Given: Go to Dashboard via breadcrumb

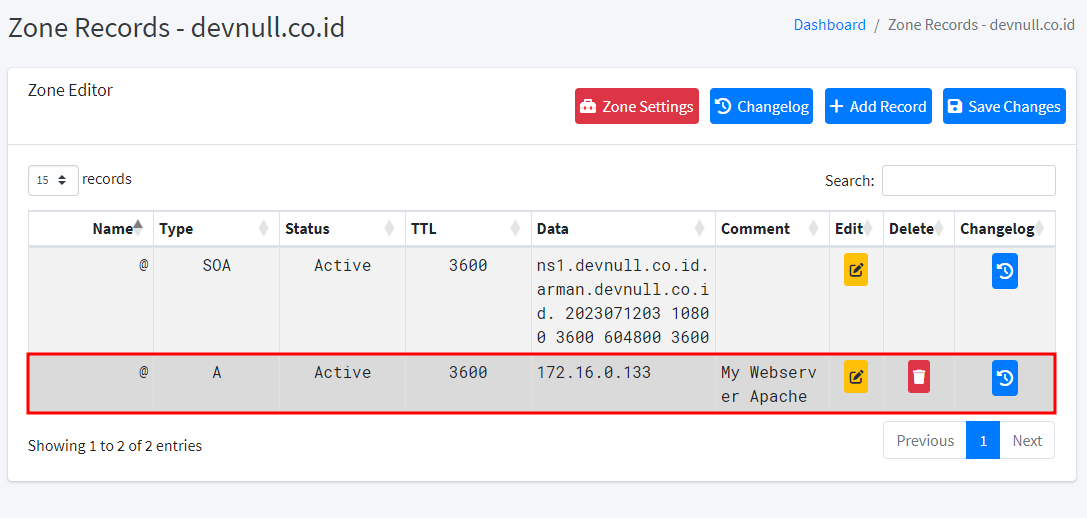Looking at the screenshot, I should [x=829, y=25].
